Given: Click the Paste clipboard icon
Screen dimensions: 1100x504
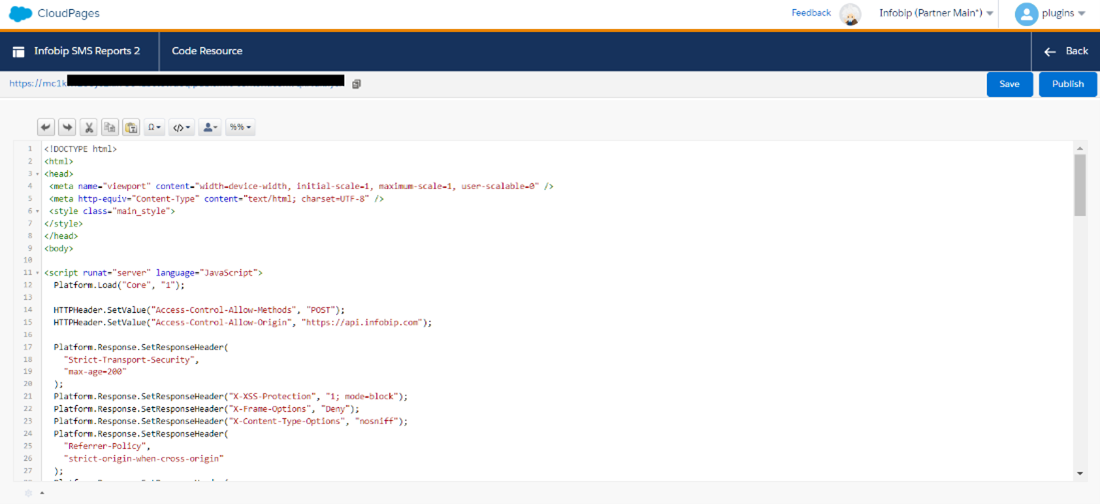Looking at the screenshot, I should 131,127.
